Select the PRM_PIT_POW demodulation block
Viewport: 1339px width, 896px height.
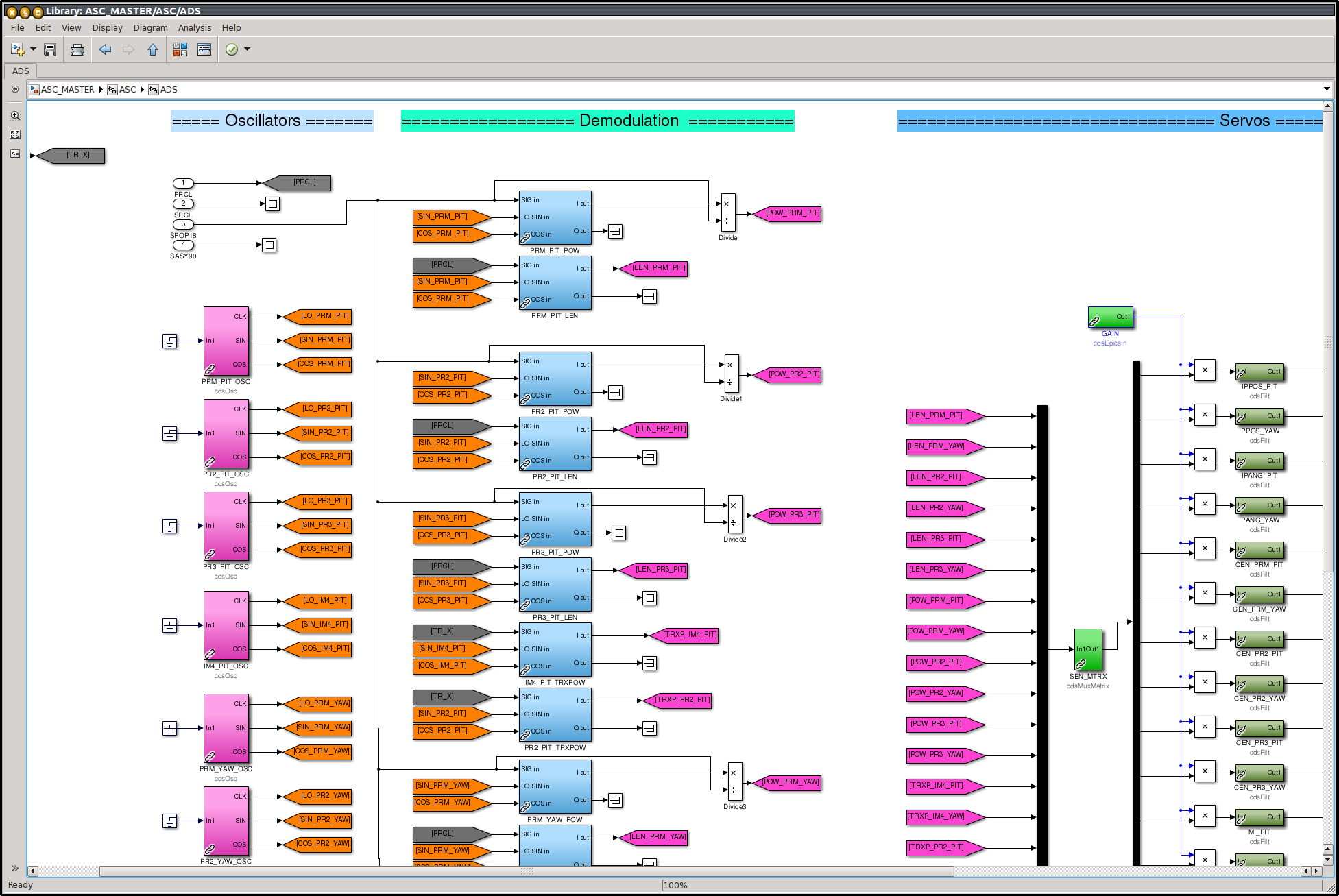pos(555,217)
